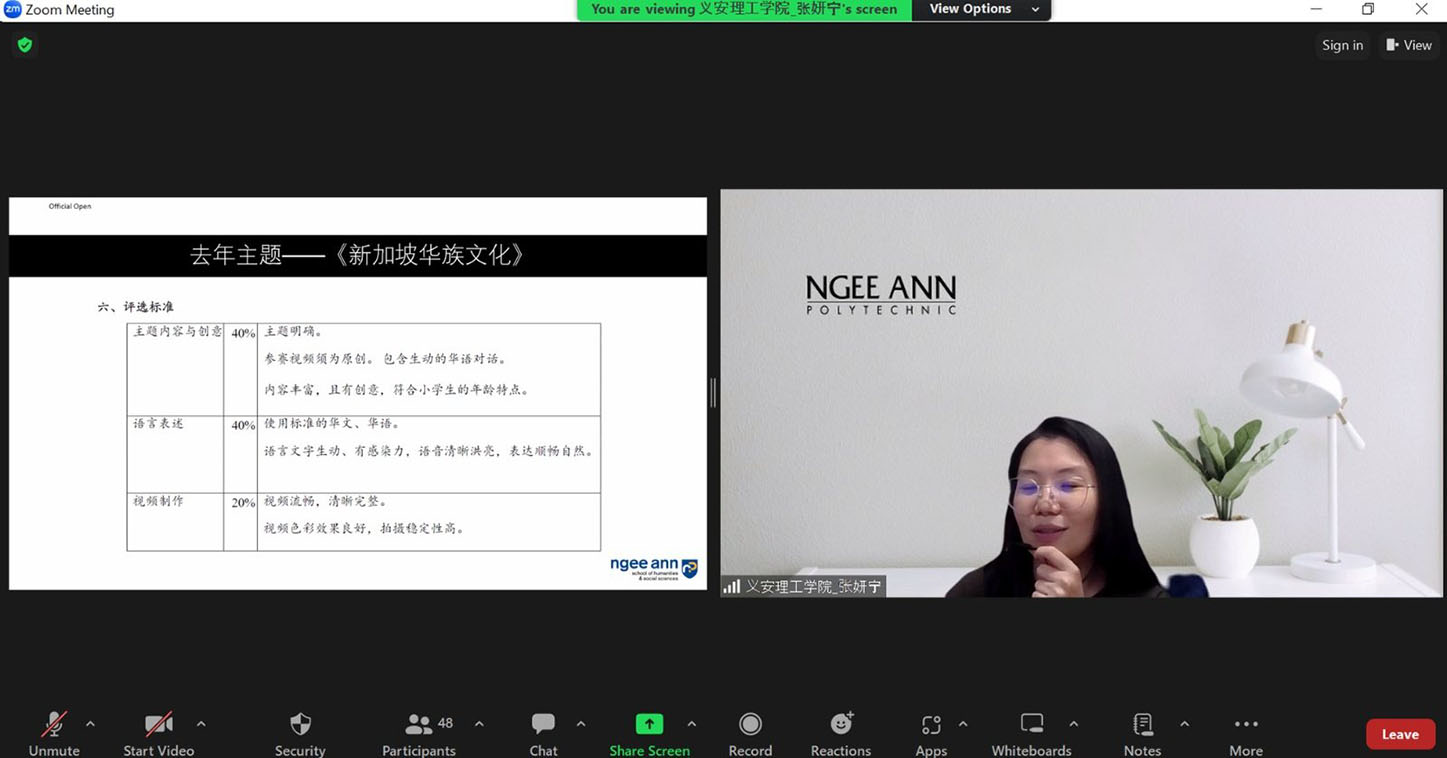1447x758 pixels.
Task: Open the Participants panel
Action: point(419,725)
